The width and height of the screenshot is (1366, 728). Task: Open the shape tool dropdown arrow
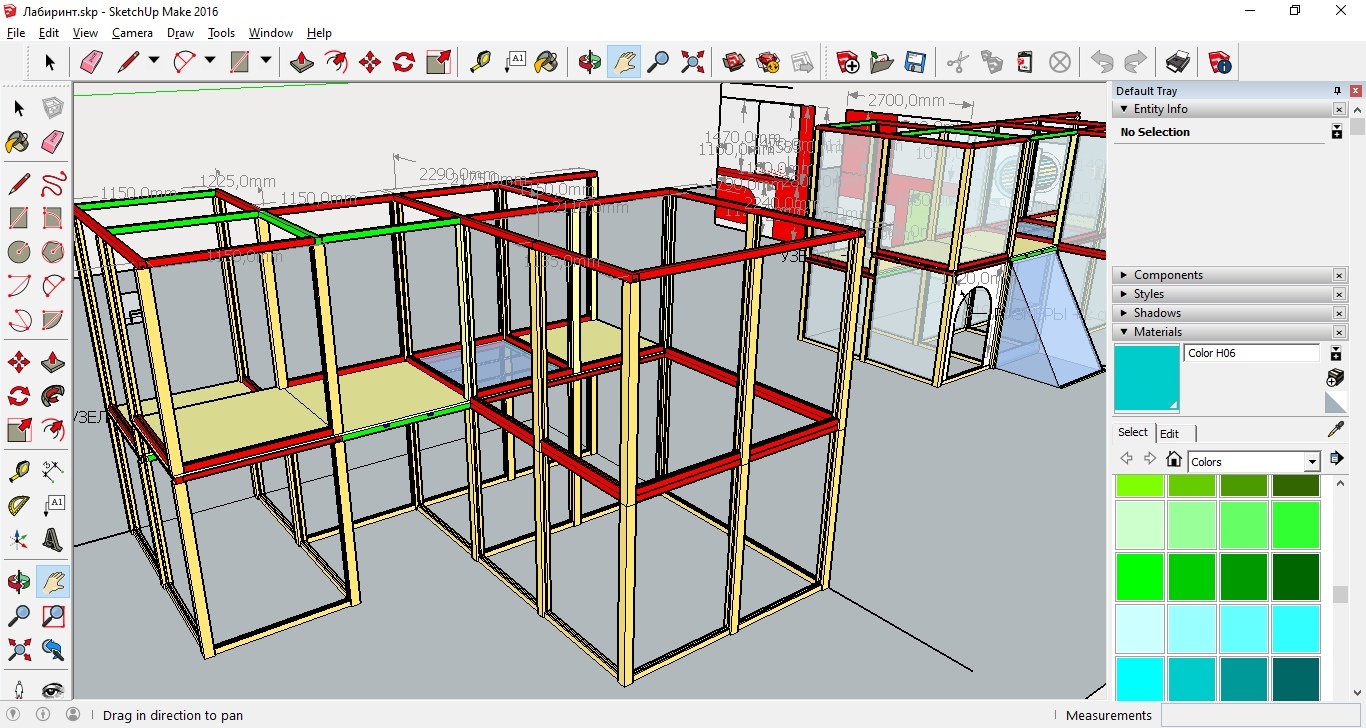266,61
